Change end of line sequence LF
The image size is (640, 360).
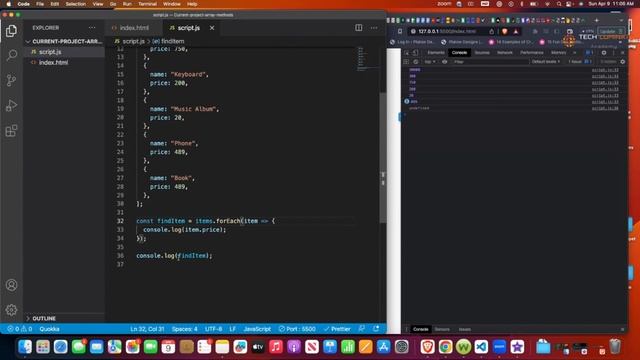(x=233, y=329)
